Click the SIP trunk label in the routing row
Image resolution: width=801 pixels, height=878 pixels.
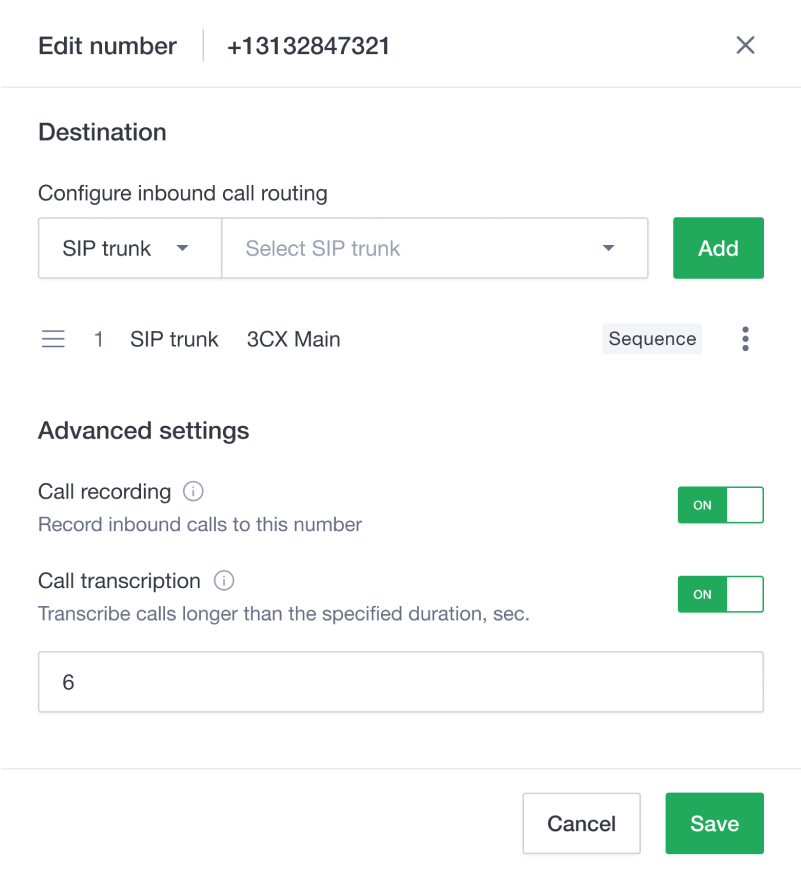click(x=174, y=339)
